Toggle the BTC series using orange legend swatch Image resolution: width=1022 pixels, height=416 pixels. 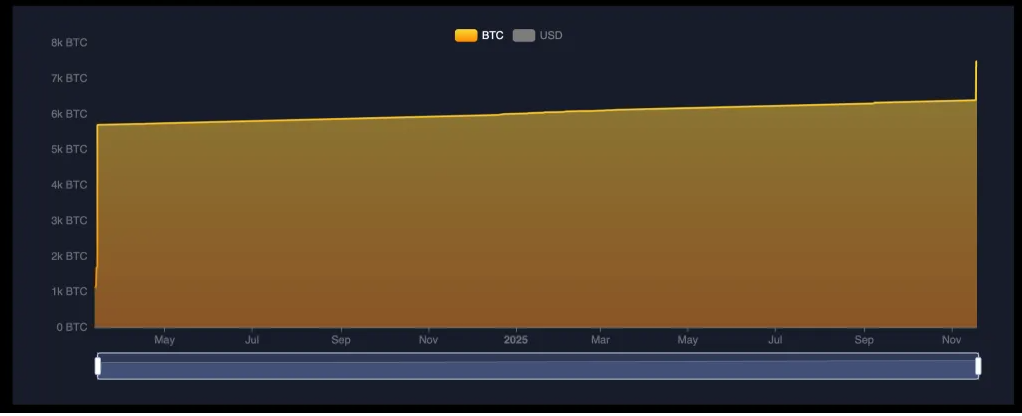(x=466, y=36)
